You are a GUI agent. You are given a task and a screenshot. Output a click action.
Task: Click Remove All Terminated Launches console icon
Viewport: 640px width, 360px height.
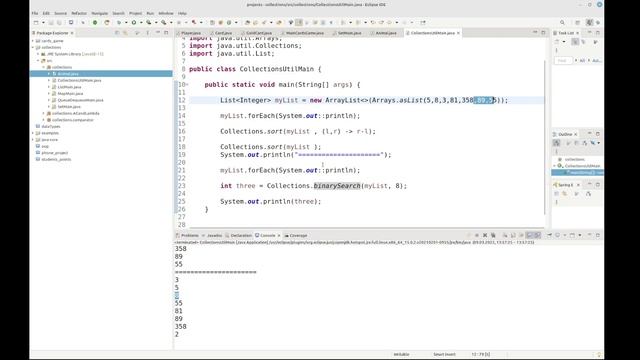click(493, 235)
